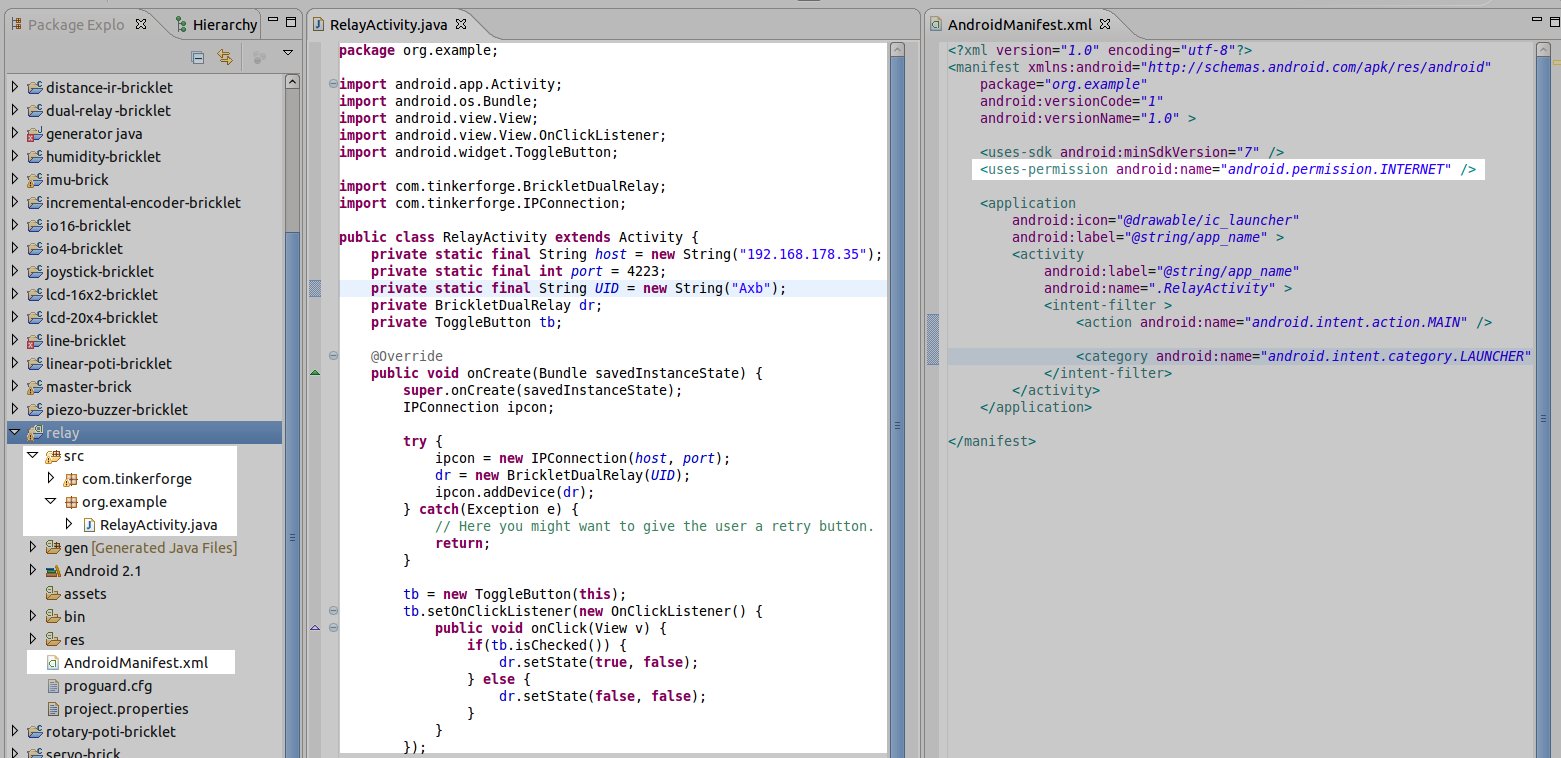The width and height of the screenshot is (1561, 758).
Task: Click the Android 2.1 library icon
Action: coord(53,571)
